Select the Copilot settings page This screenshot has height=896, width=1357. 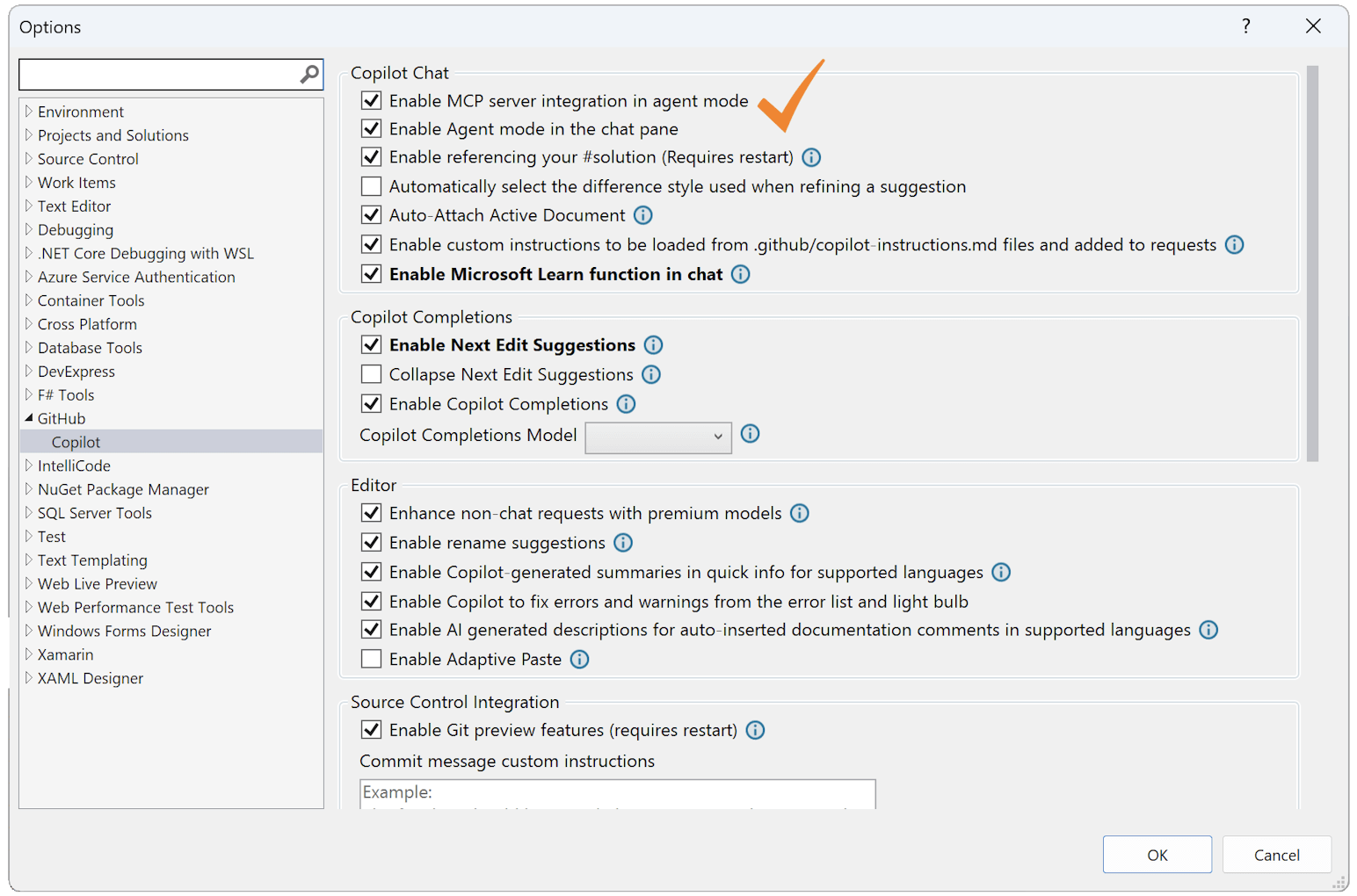point(76,441)
